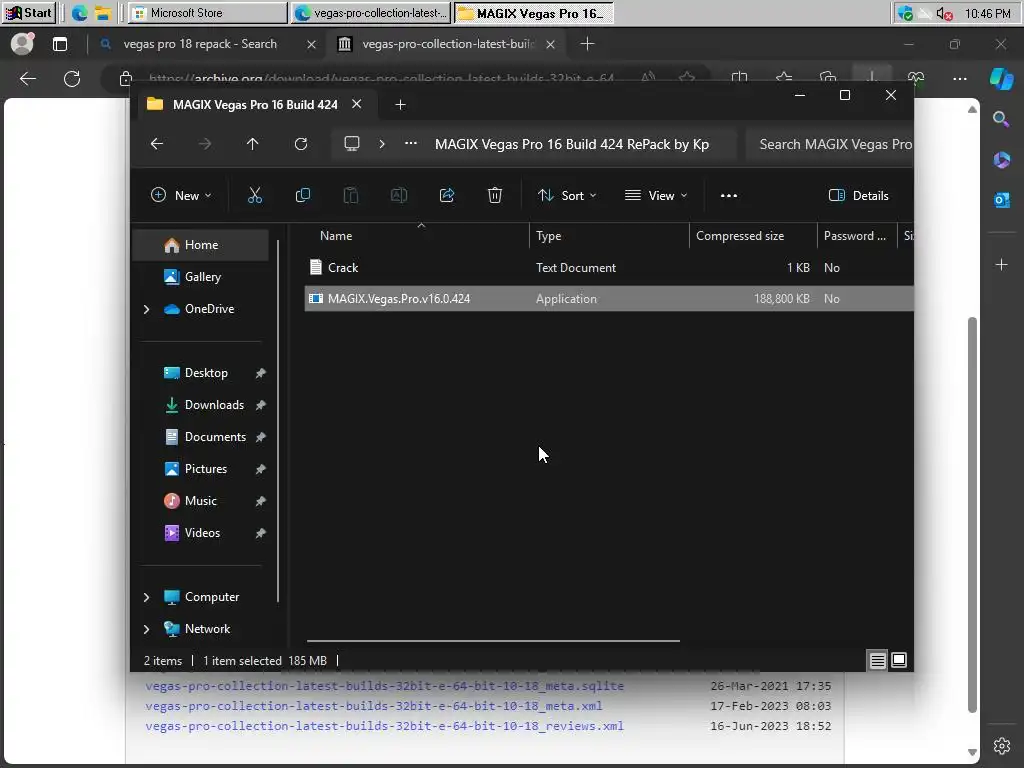Screen dimensions: 1024x768
Task: Sort by Password column header
Action: click(x=857, y=236)
